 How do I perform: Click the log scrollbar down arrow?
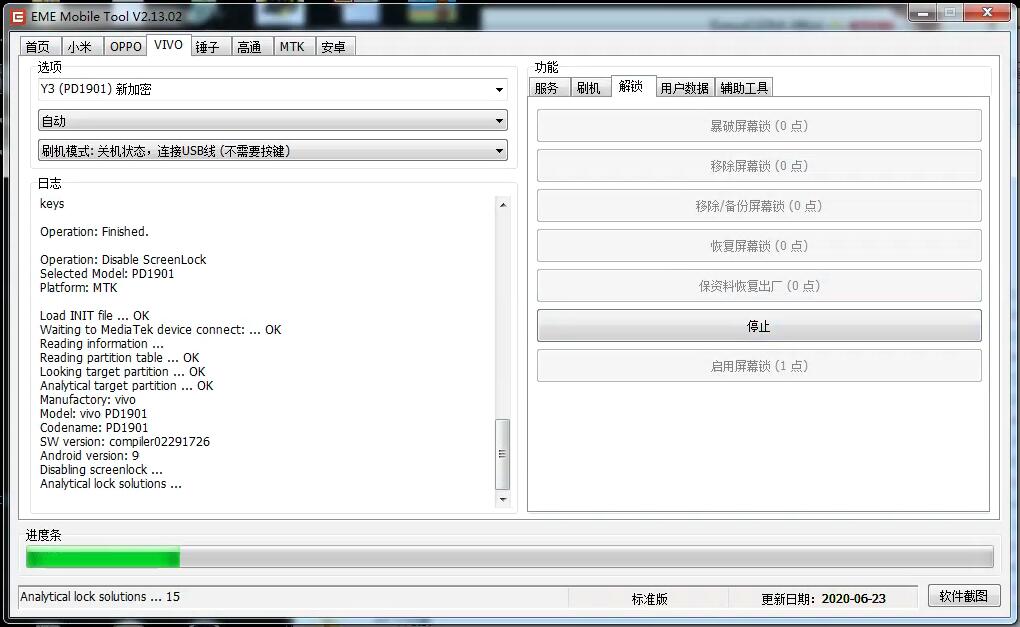[x=503, y=500]
